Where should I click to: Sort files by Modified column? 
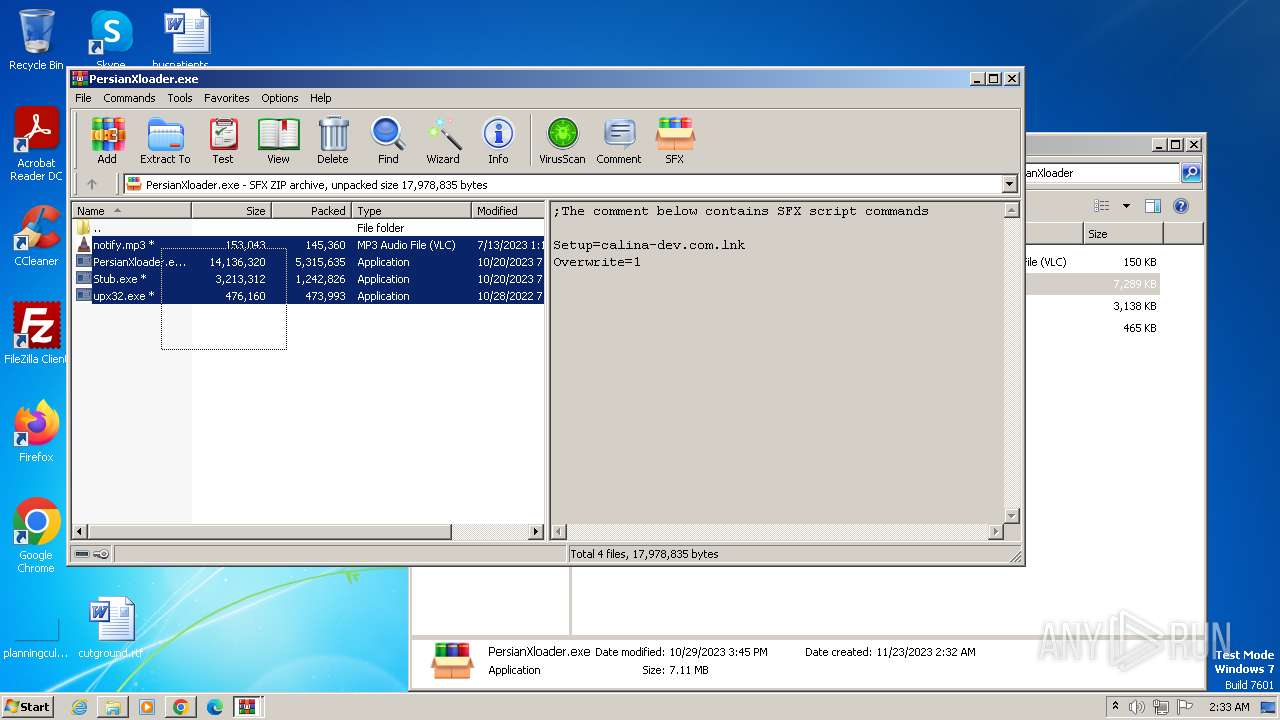coord(508,211)
